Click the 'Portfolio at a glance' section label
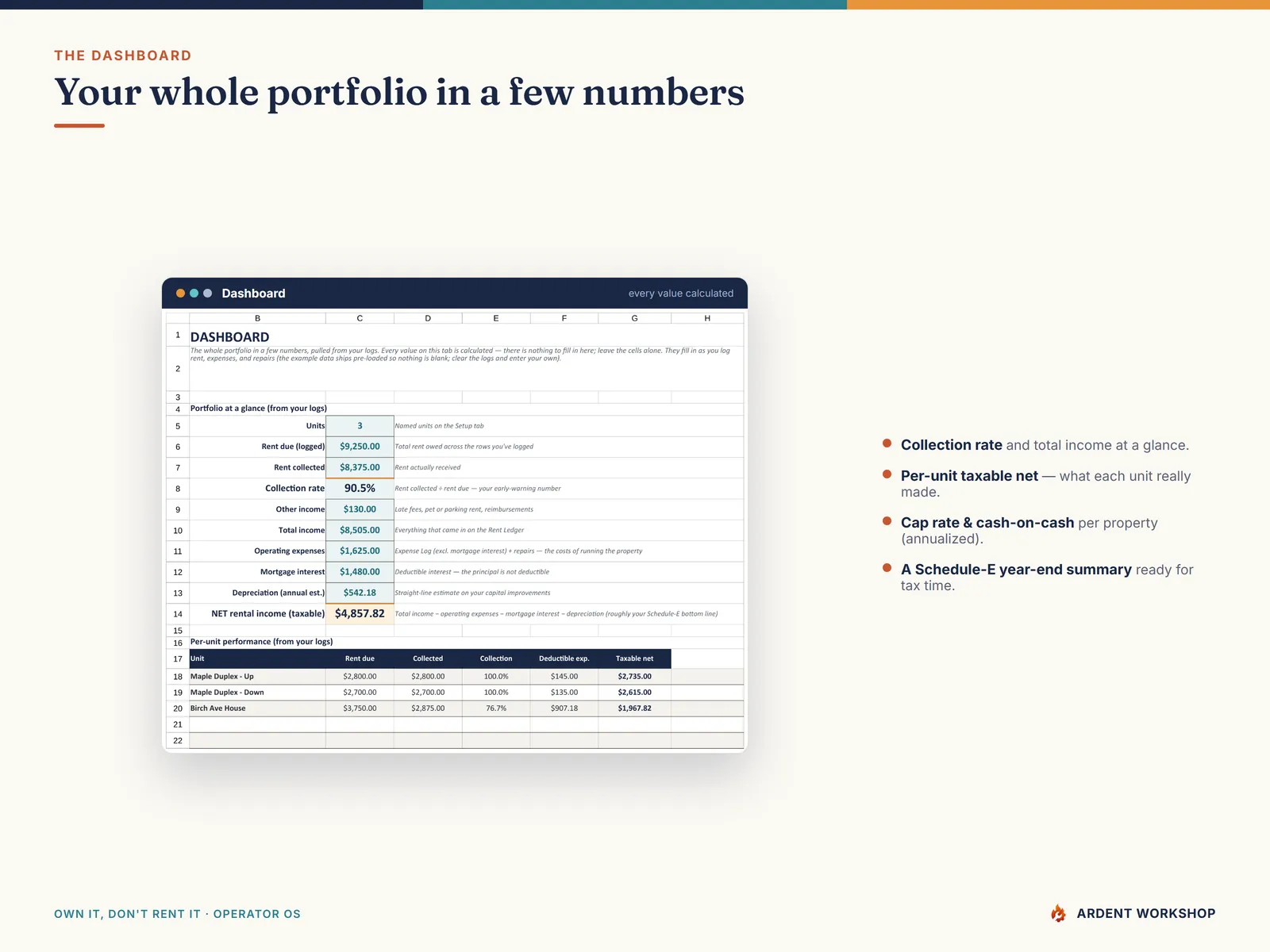The height and width of the screenshot is (952, 1270). pyautogui.click(x=258, y=409)
